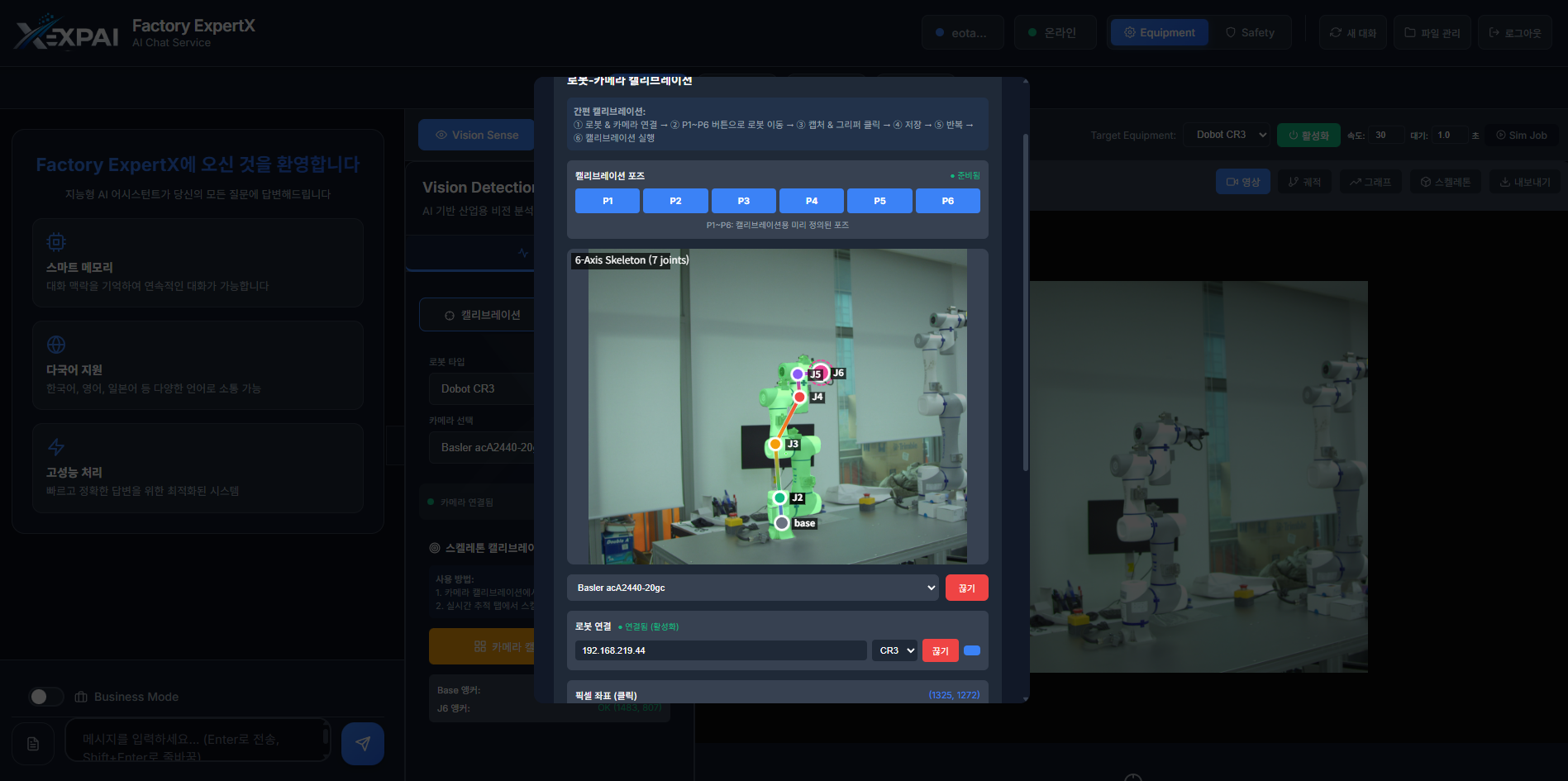Open the Vision Sense panel
The width and height of the screenshot is (1568, 781).
476,134
